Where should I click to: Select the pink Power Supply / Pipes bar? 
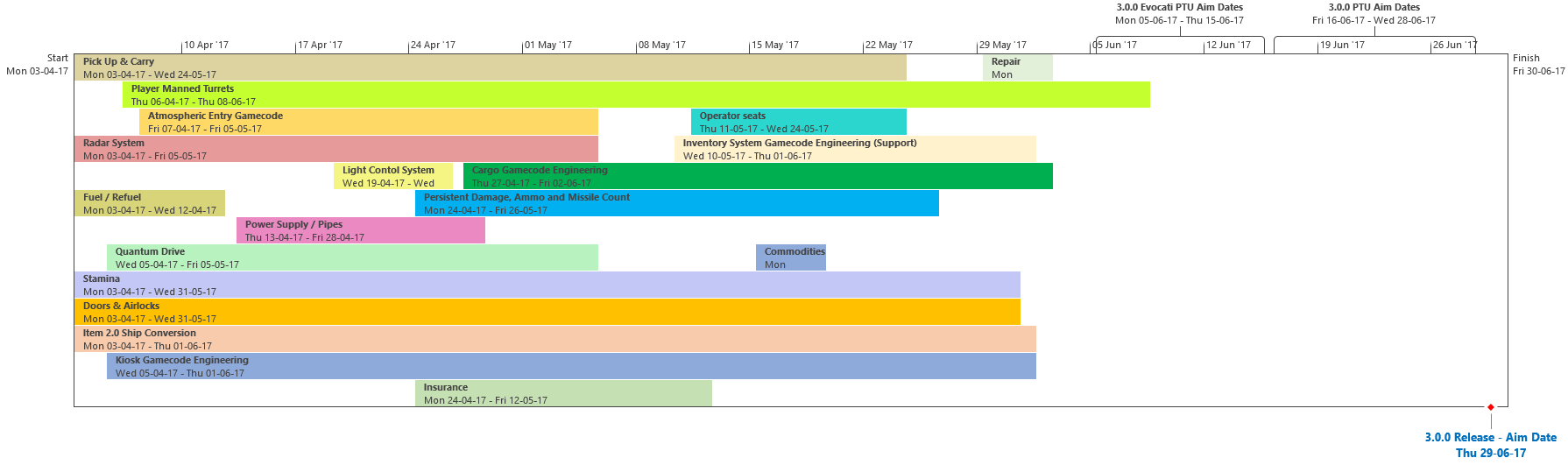pyautogui.click(x=360, y=230)
